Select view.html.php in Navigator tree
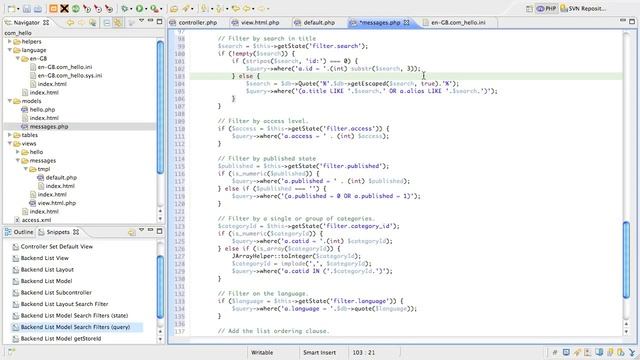This screenshot has height=360, width=640. point(57,203)
